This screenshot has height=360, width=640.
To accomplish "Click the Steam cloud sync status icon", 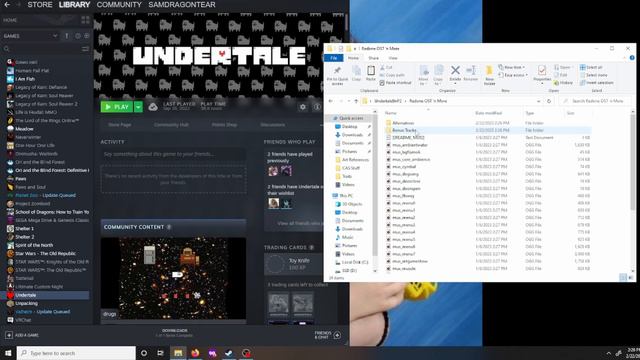I will [x=153, y=107].
